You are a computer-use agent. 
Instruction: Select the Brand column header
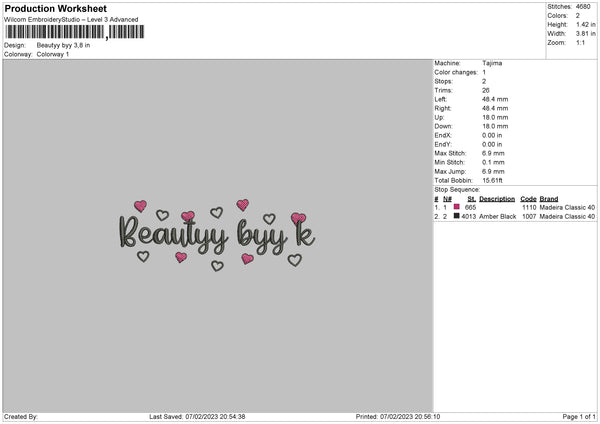click(x=549, y=198)
